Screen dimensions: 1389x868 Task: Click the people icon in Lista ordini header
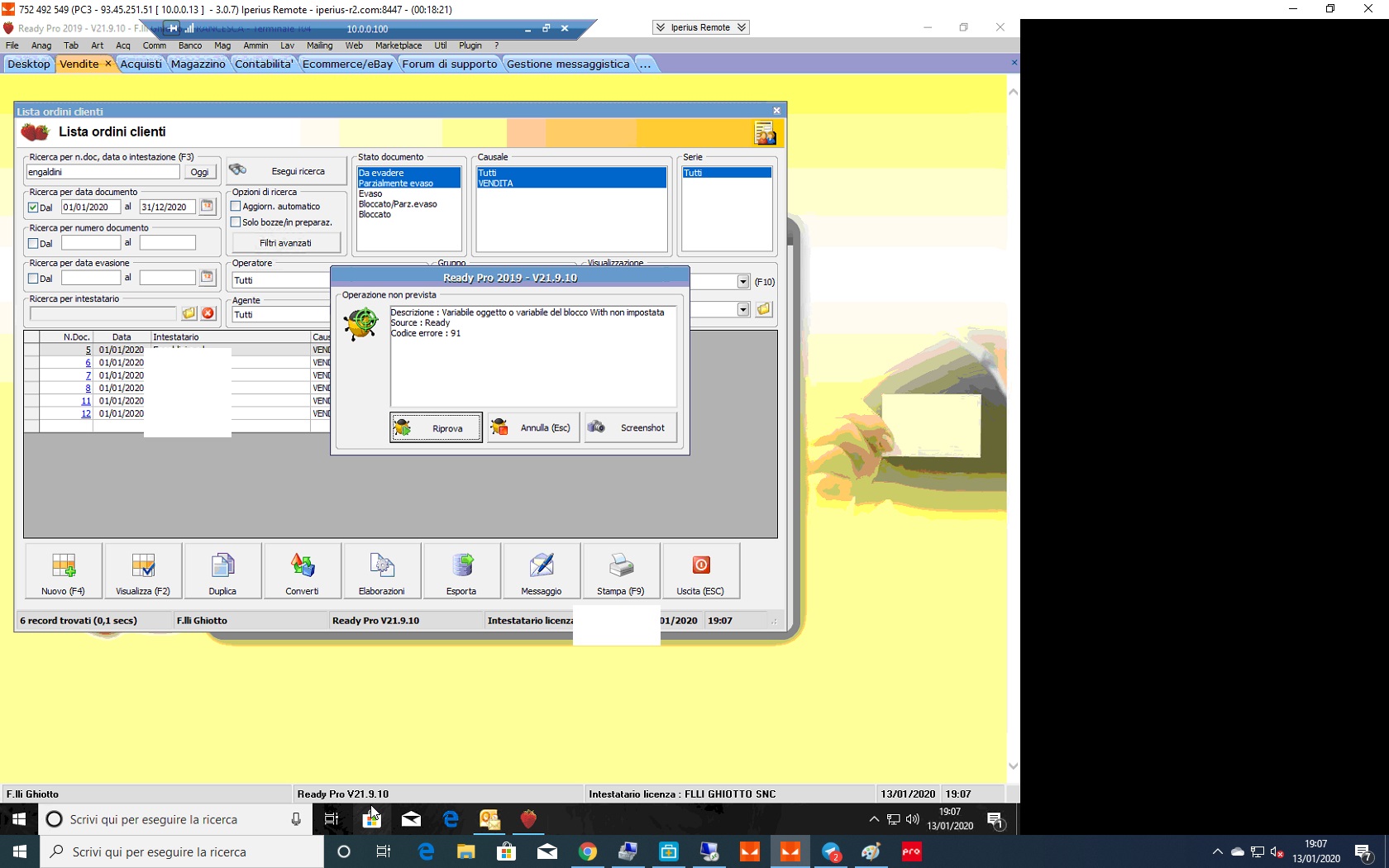click(765, 133)
